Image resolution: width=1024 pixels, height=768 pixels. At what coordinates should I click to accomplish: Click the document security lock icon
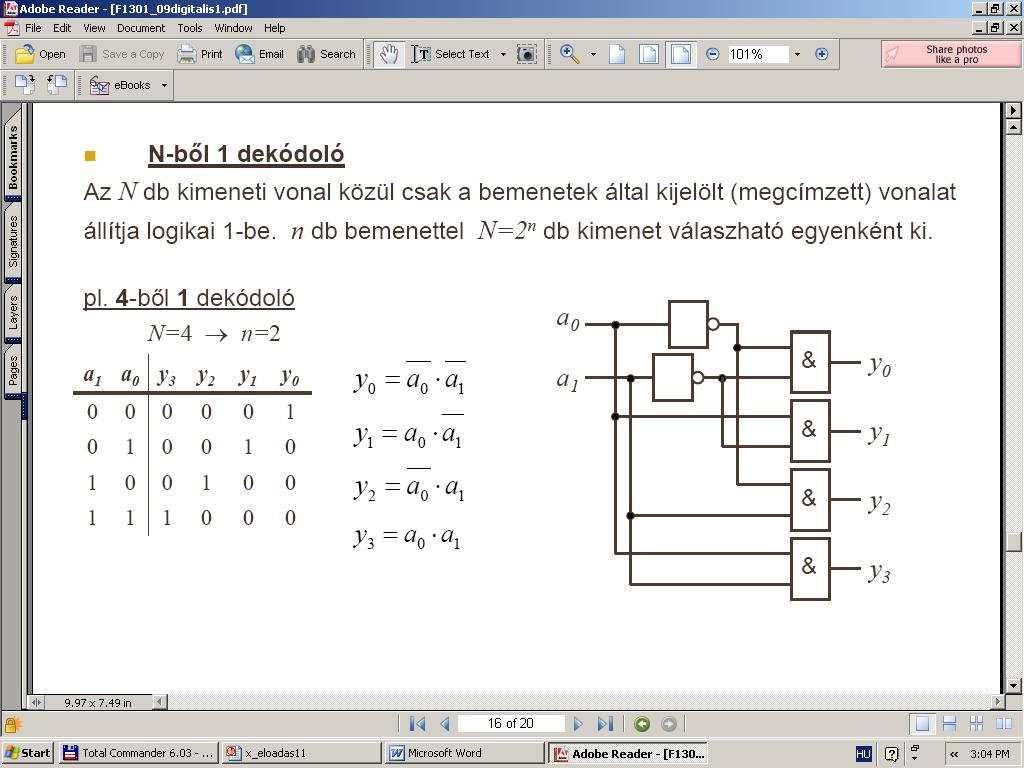coord(12,724)
